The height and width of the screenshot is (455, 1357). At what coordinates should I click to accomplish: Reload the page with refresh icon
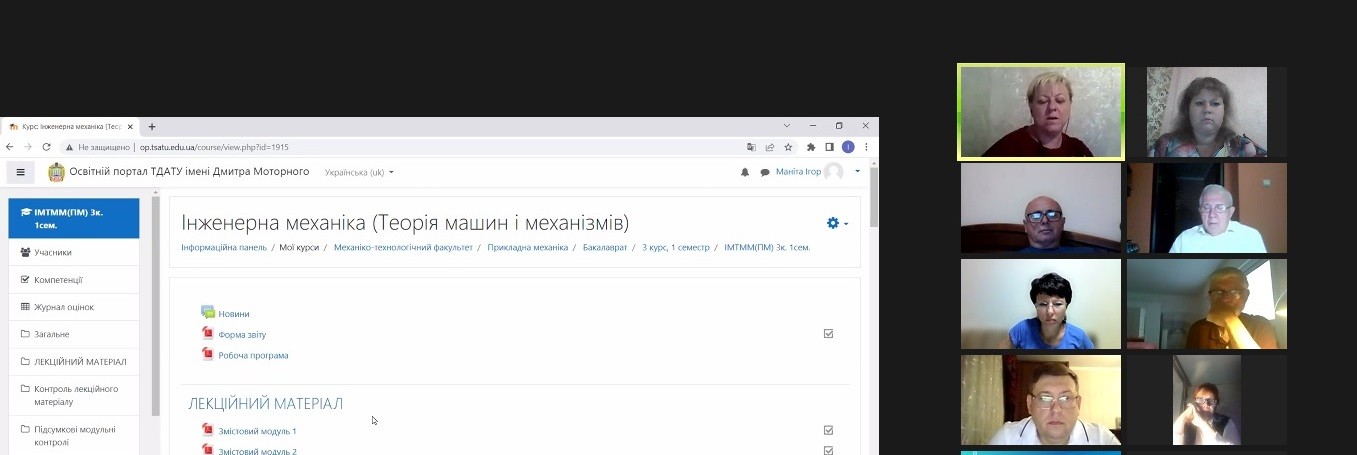tap(46, 147)
